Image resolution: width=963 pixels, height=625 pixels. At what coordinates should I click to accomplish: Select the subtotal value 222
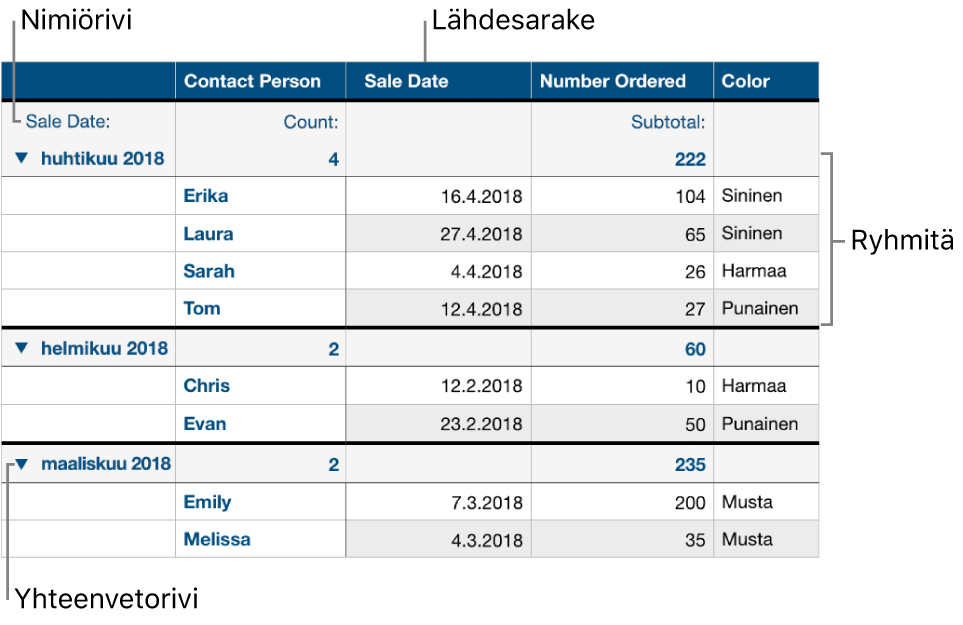(690, 159)
